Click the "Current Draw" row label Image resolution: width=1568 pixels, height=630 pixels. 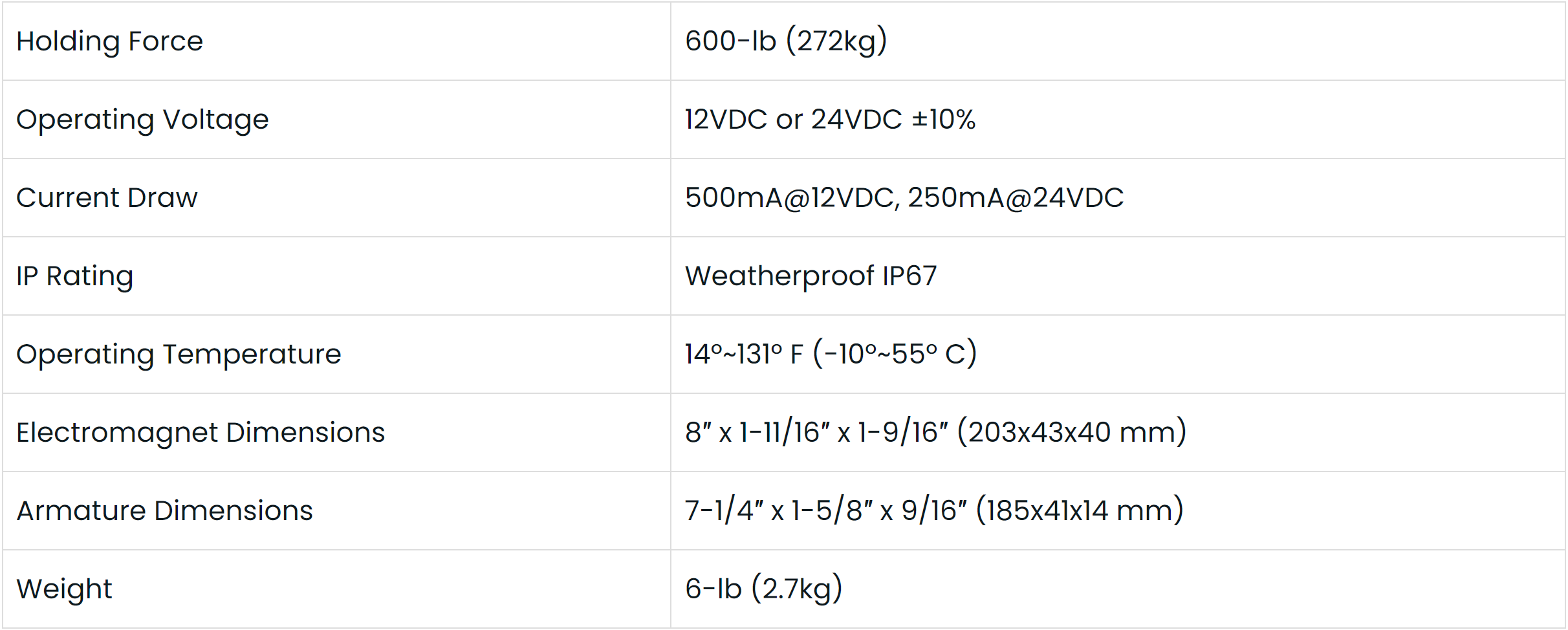click(x=107, y=198)
